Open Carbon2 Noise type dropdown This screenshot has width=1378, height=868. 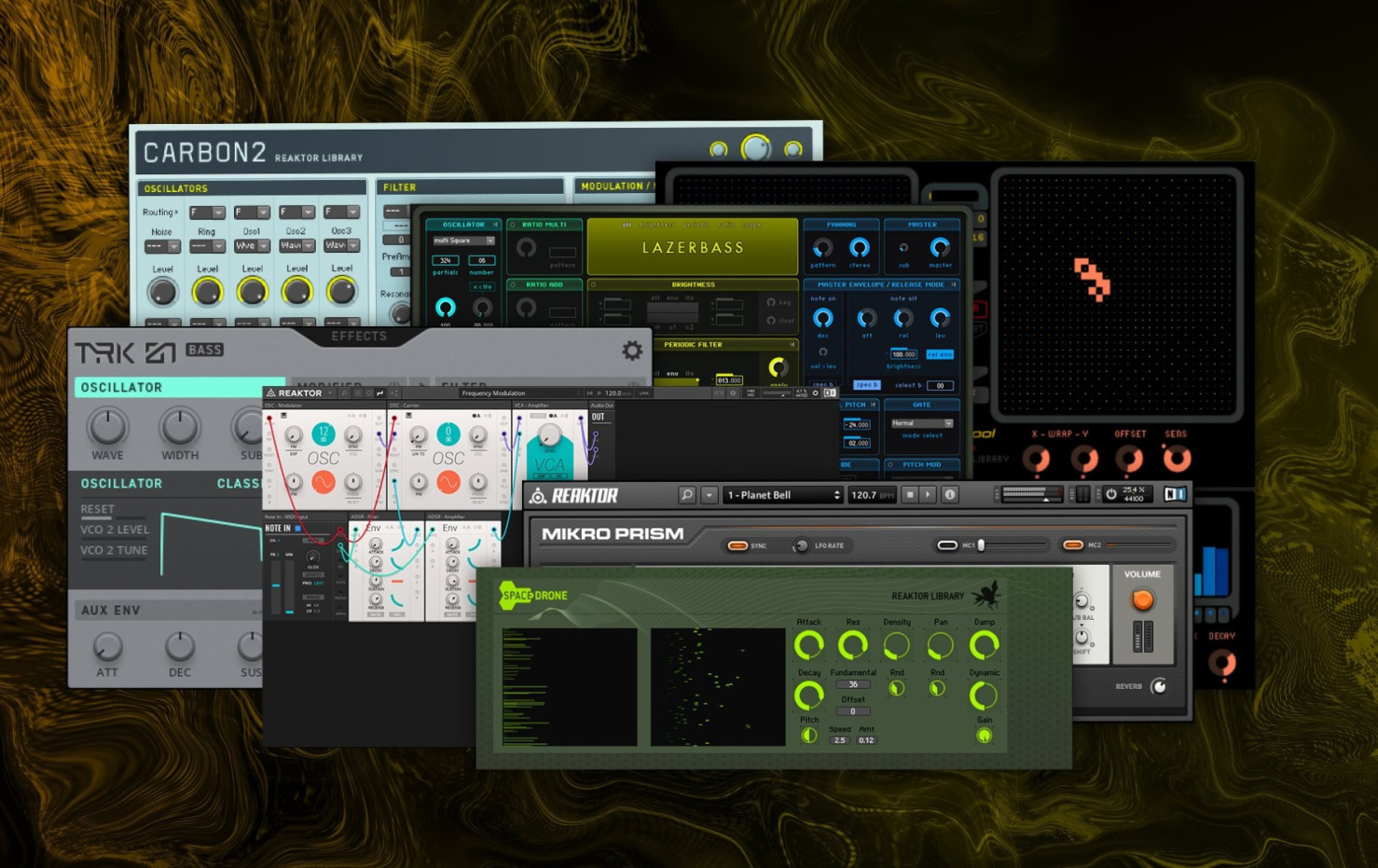click(x=161, y=247)
